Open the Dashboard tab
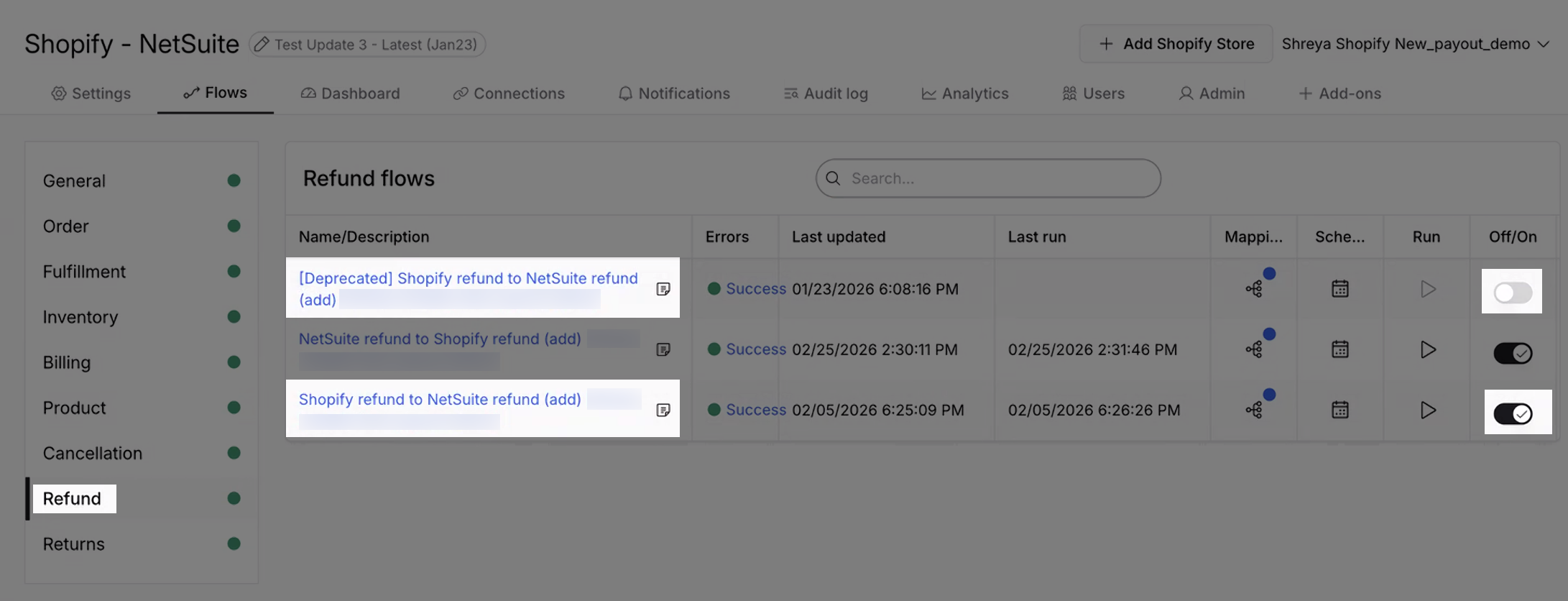The image size is (1568, 601). click(350, 93)
